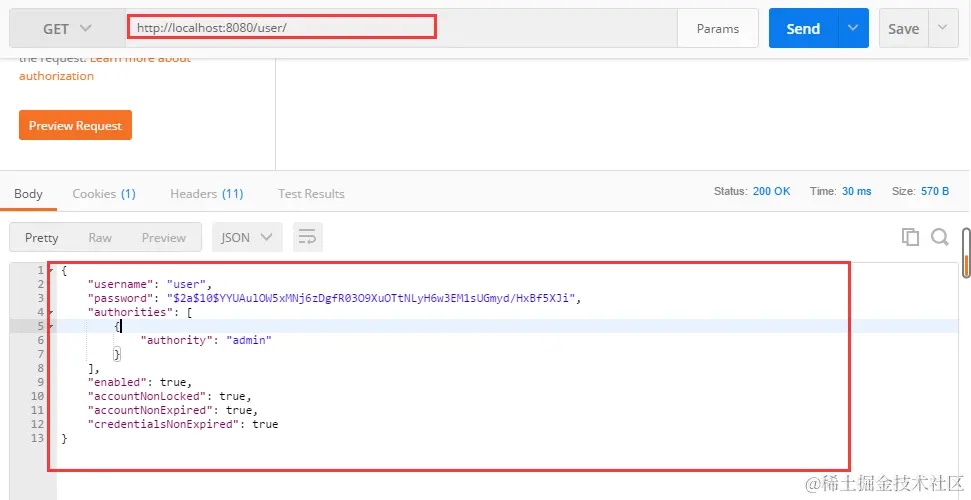This screenshot has width=971, height=500.
Task: Collapse the authorities array fold at line 4
Action: point(51,312)
